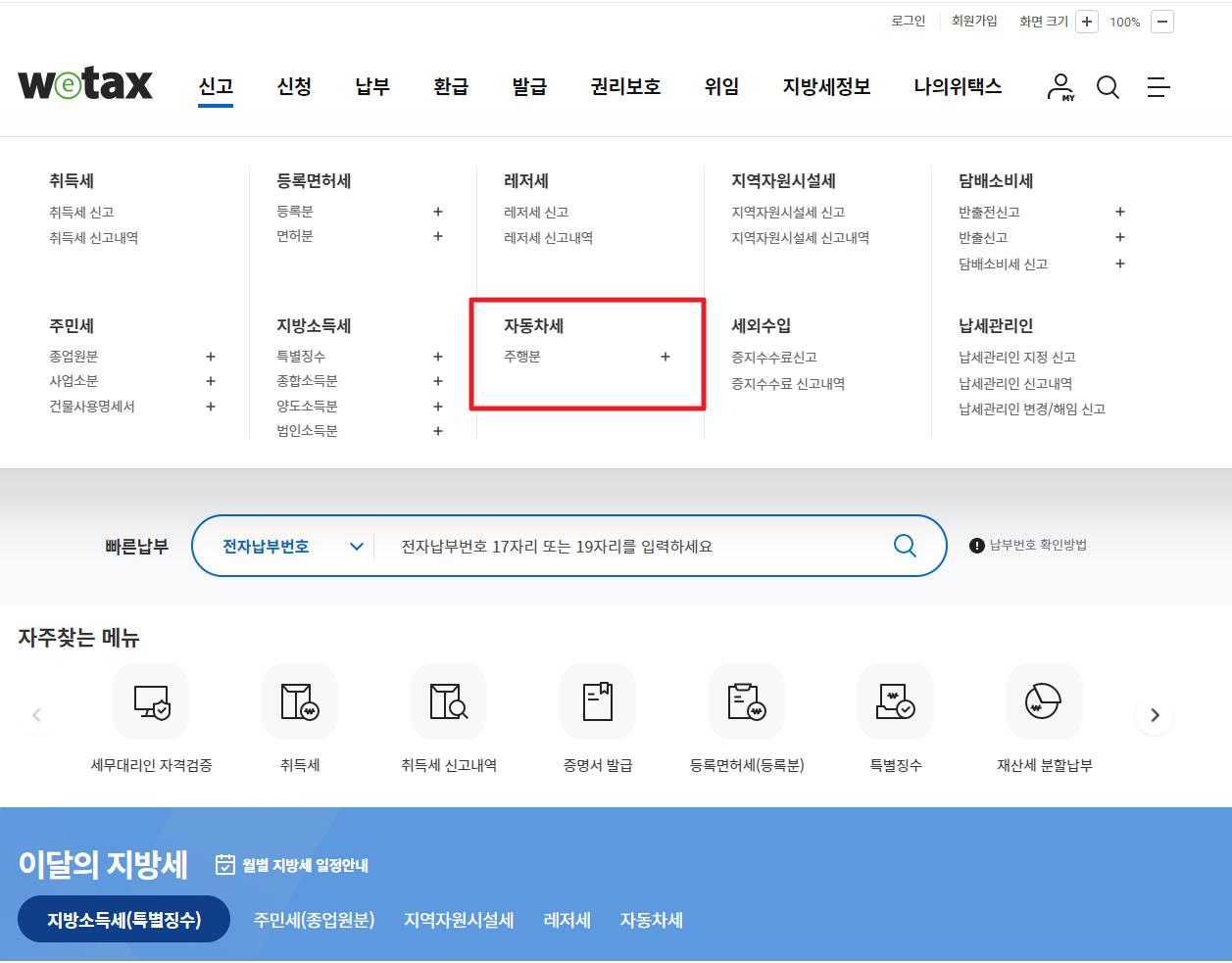
Task: Select the 세무대리인 자격검증 icon
Action: (x=151, y=701)
